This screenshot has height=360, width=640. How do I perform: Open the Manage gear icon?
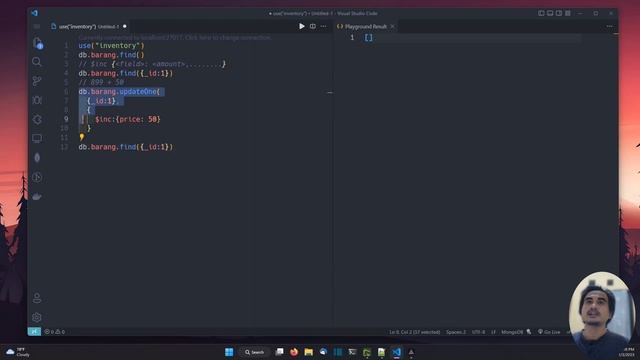coord(37,317)
